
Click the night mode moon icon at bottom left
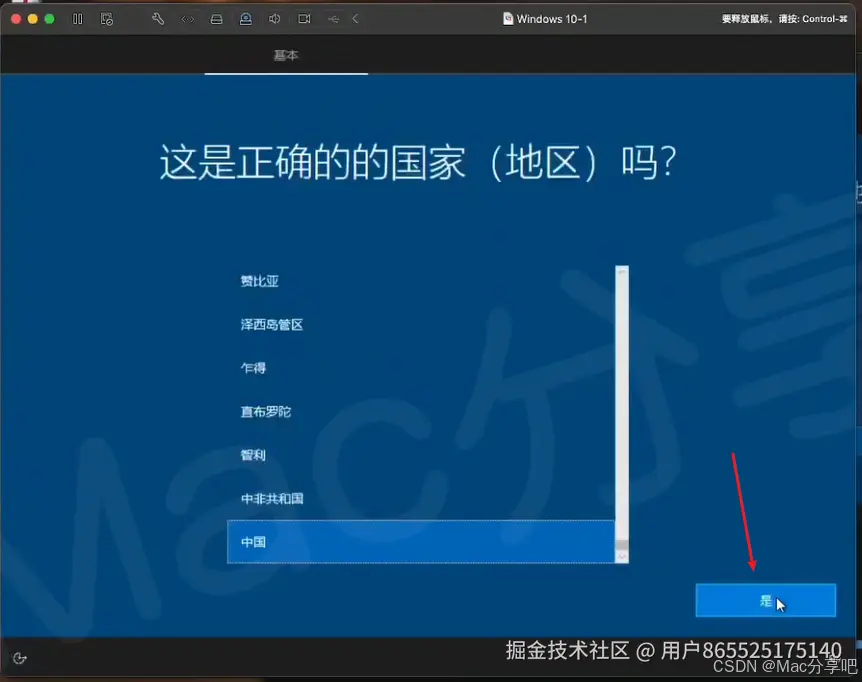(x=20, y=659)
